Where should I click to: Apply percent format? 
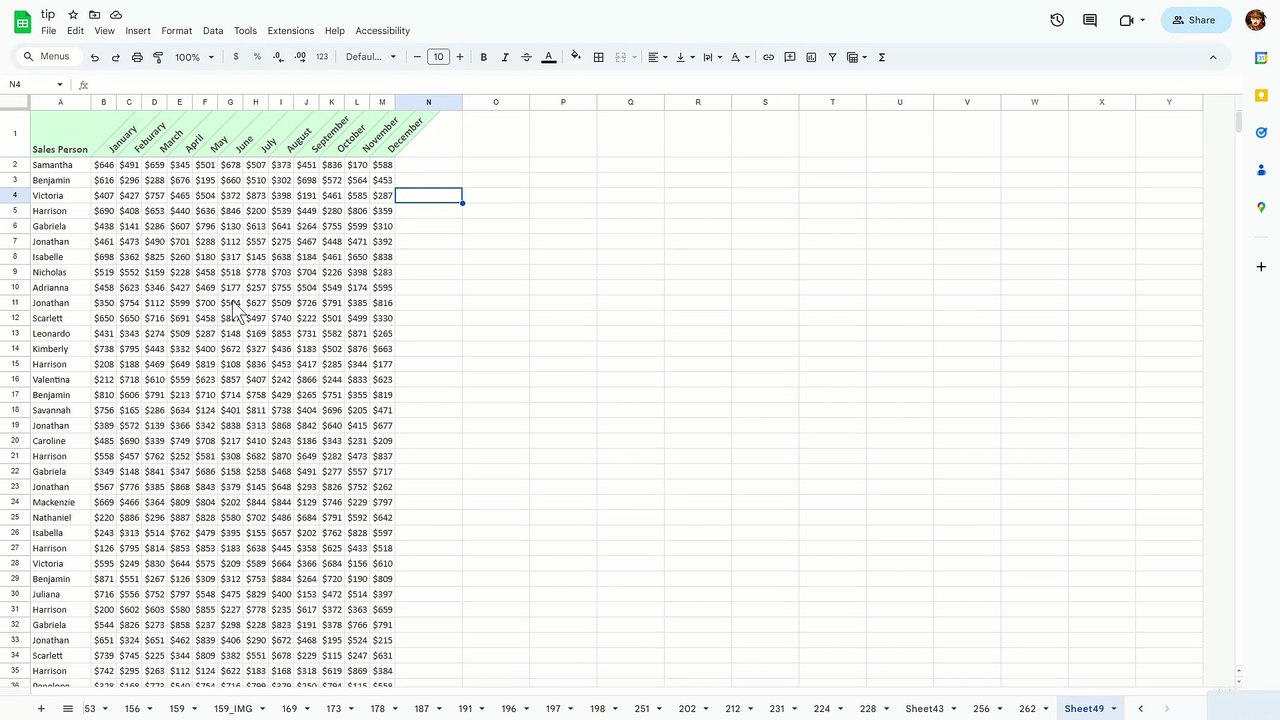click(257, 57)
